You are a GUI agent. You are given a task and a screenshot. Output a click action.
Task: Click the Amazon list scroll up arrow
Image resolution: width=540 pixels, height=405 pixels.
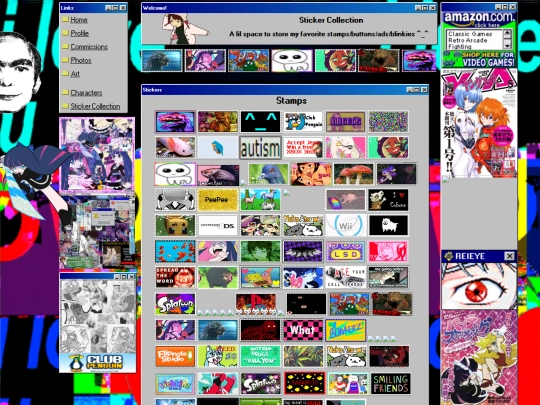[x=507, y=33]
